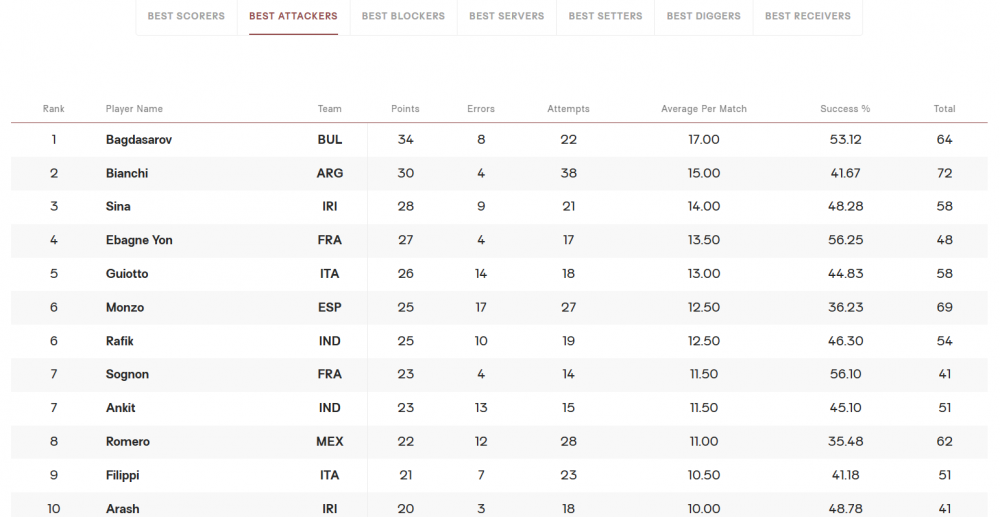
Task: Sort by Average Per Match header
Action: [x=703, y=109]
